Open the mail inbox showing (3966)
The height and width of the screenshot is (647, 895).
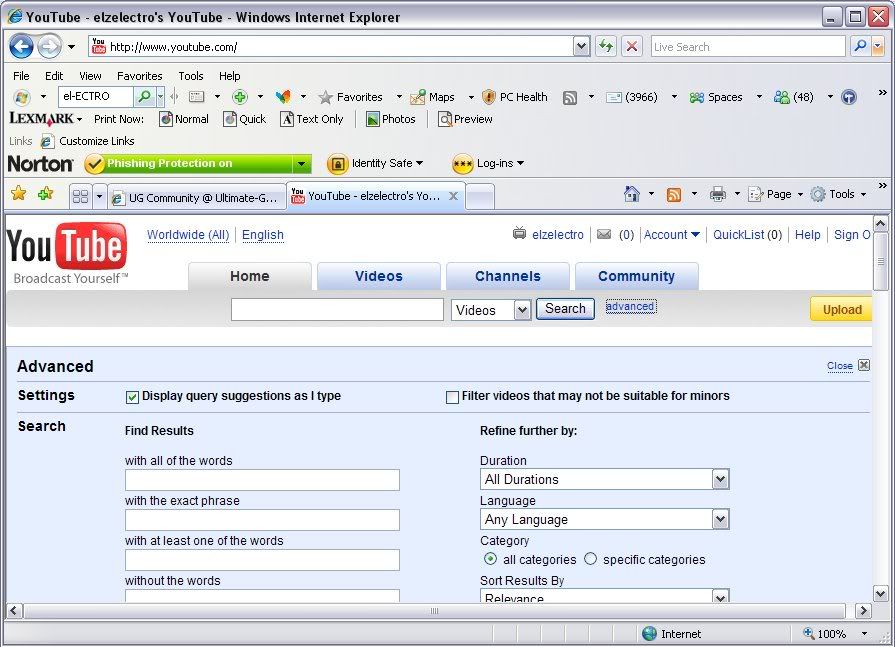(x=632, y=97)
